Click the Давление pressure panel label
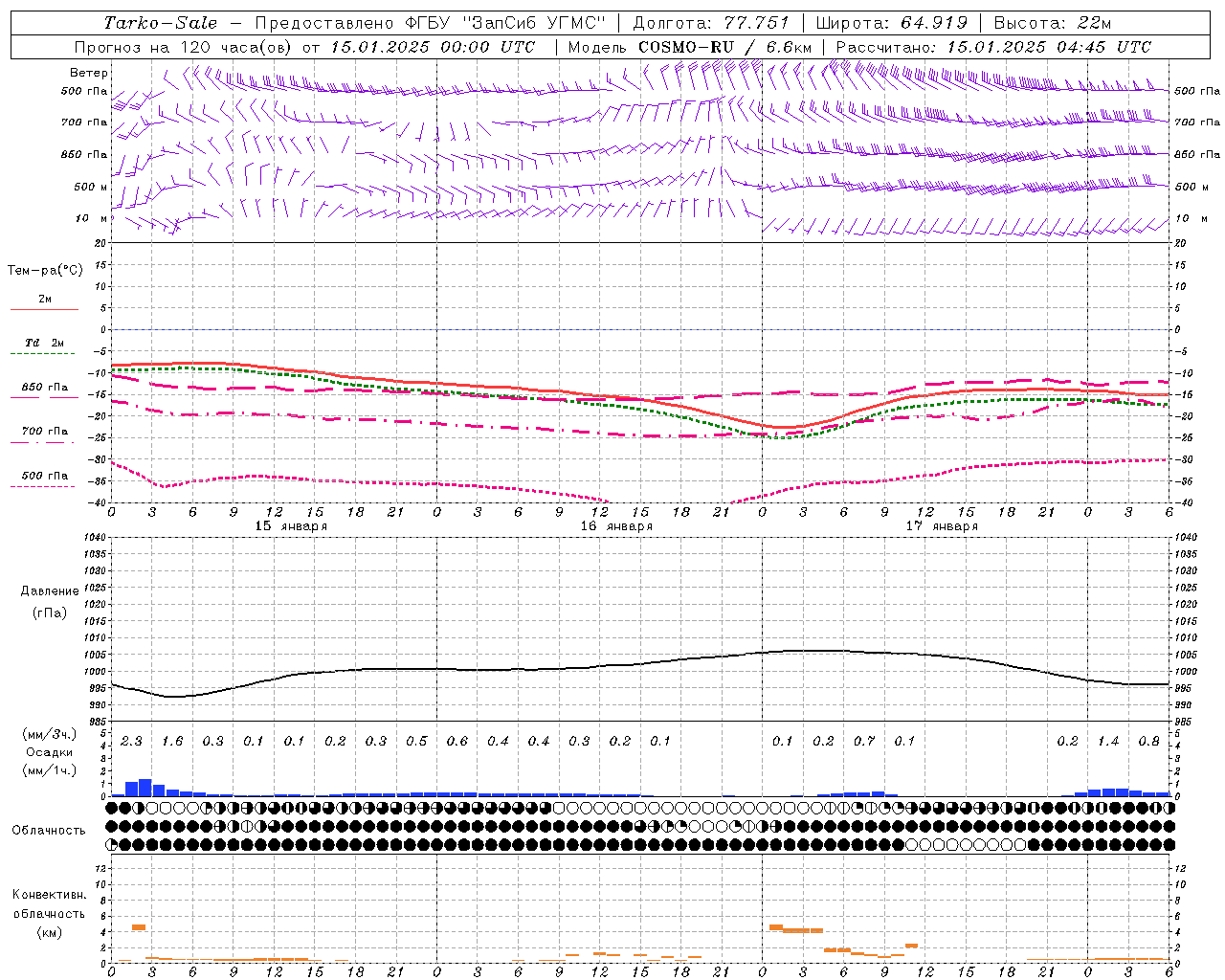The width and height of the screenshot is (1225, 980). (50, 591)
